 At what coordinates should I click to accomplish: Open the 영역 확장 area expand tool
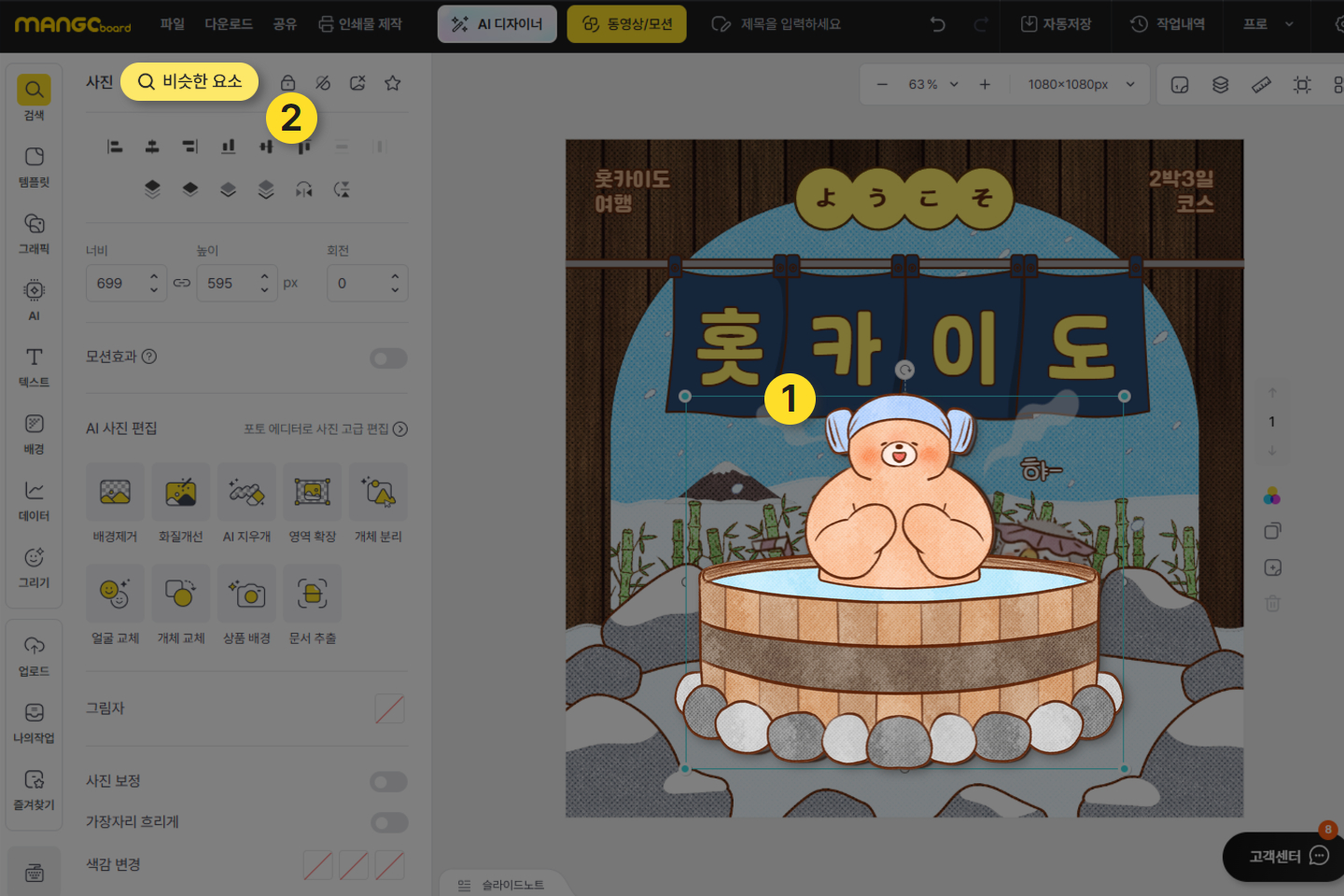point(312,502)
